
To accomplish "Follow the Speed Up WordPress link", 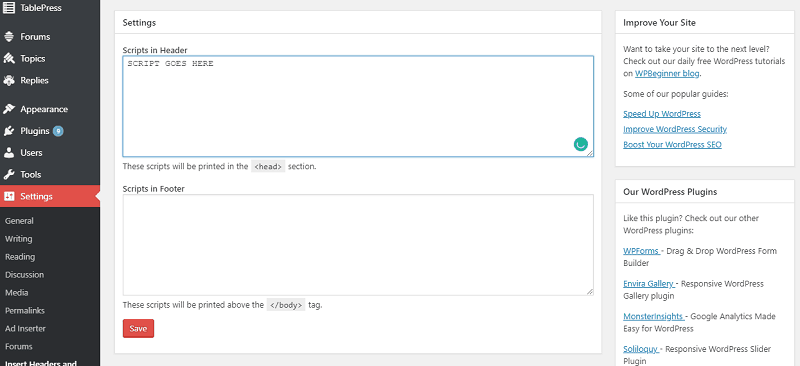I will click(x=662, y=114).
